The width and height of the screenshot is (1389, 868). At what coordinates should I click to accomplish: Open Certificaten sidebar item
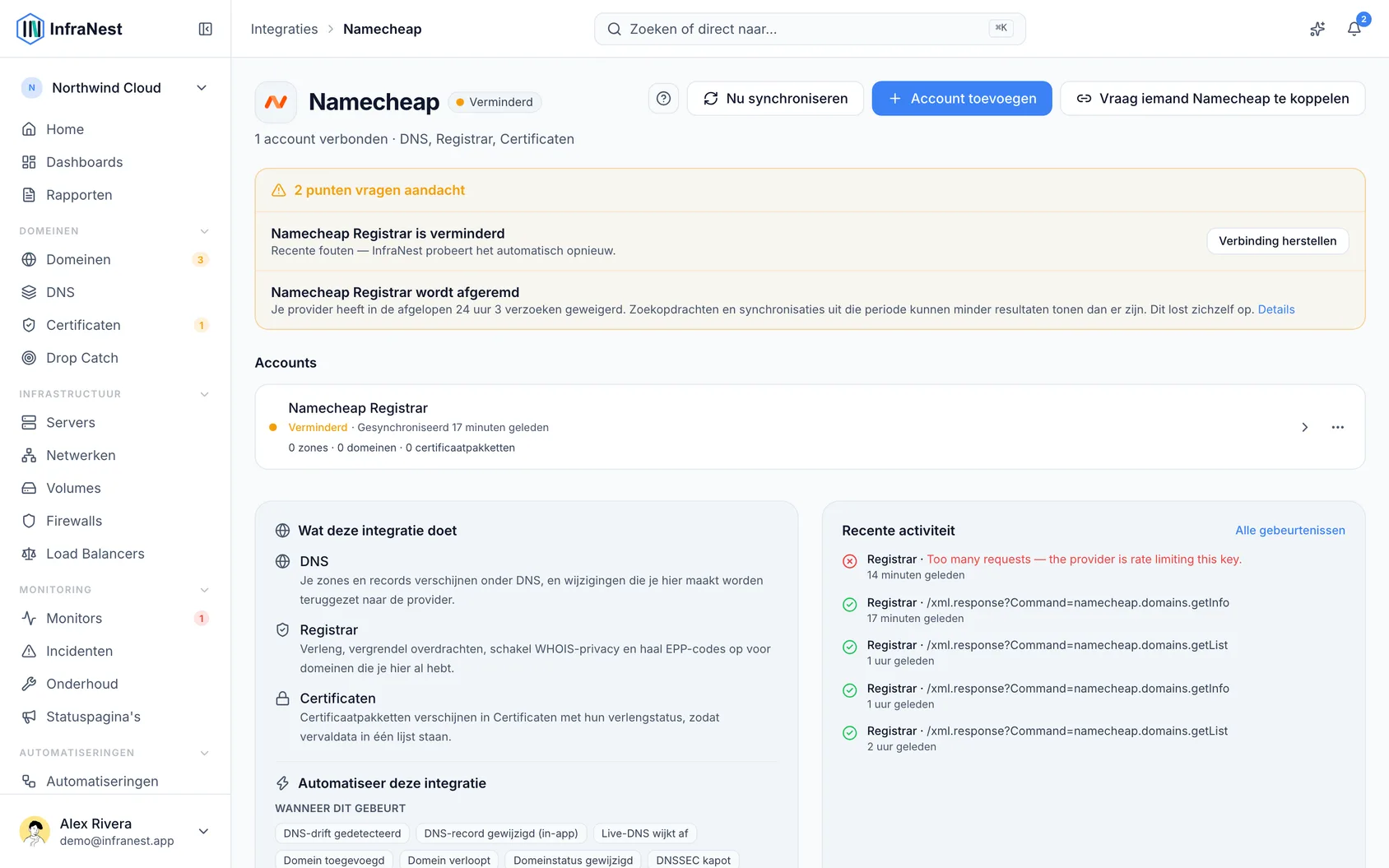click(x=115, y=325)
